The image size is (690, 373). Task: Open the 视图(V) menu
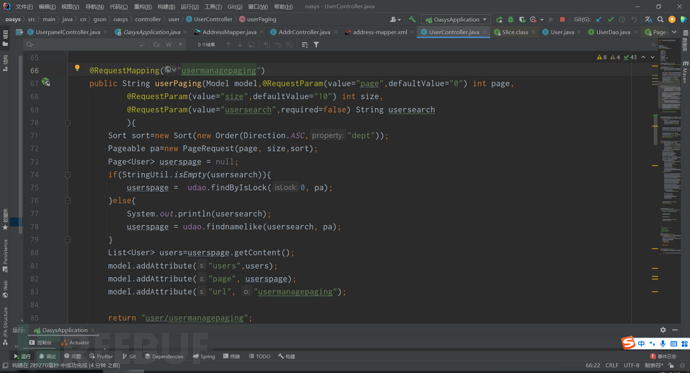[70, 7]
